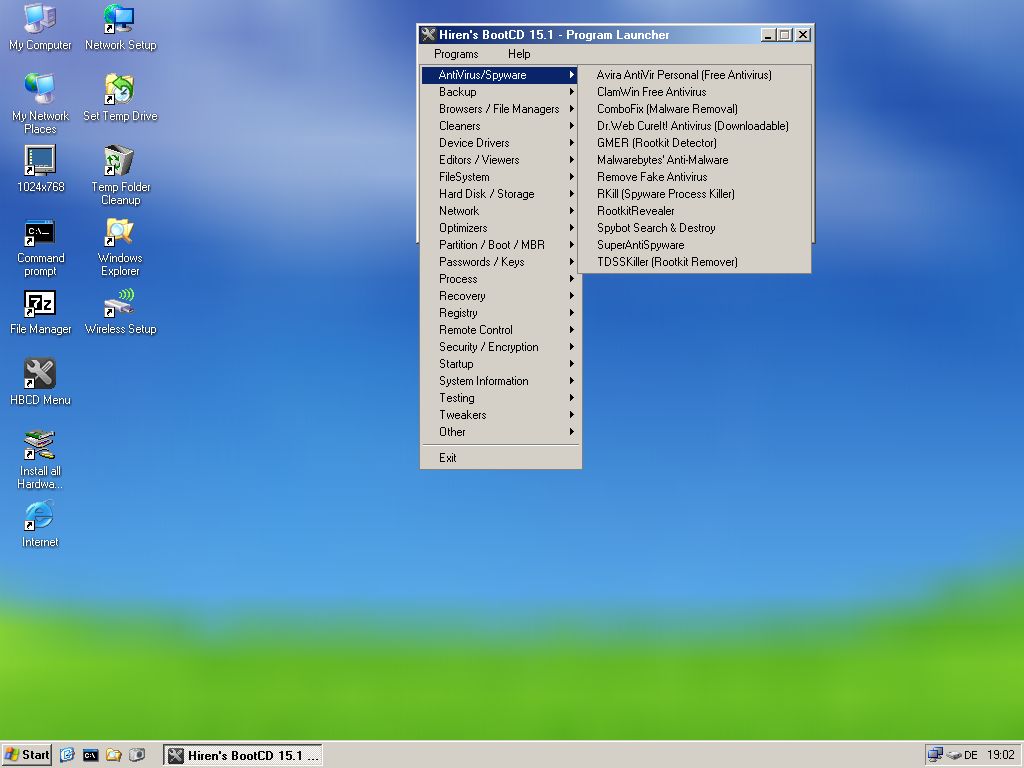
Task: Launch SuperAntiSpyware
Action: [x=694, y=245]
